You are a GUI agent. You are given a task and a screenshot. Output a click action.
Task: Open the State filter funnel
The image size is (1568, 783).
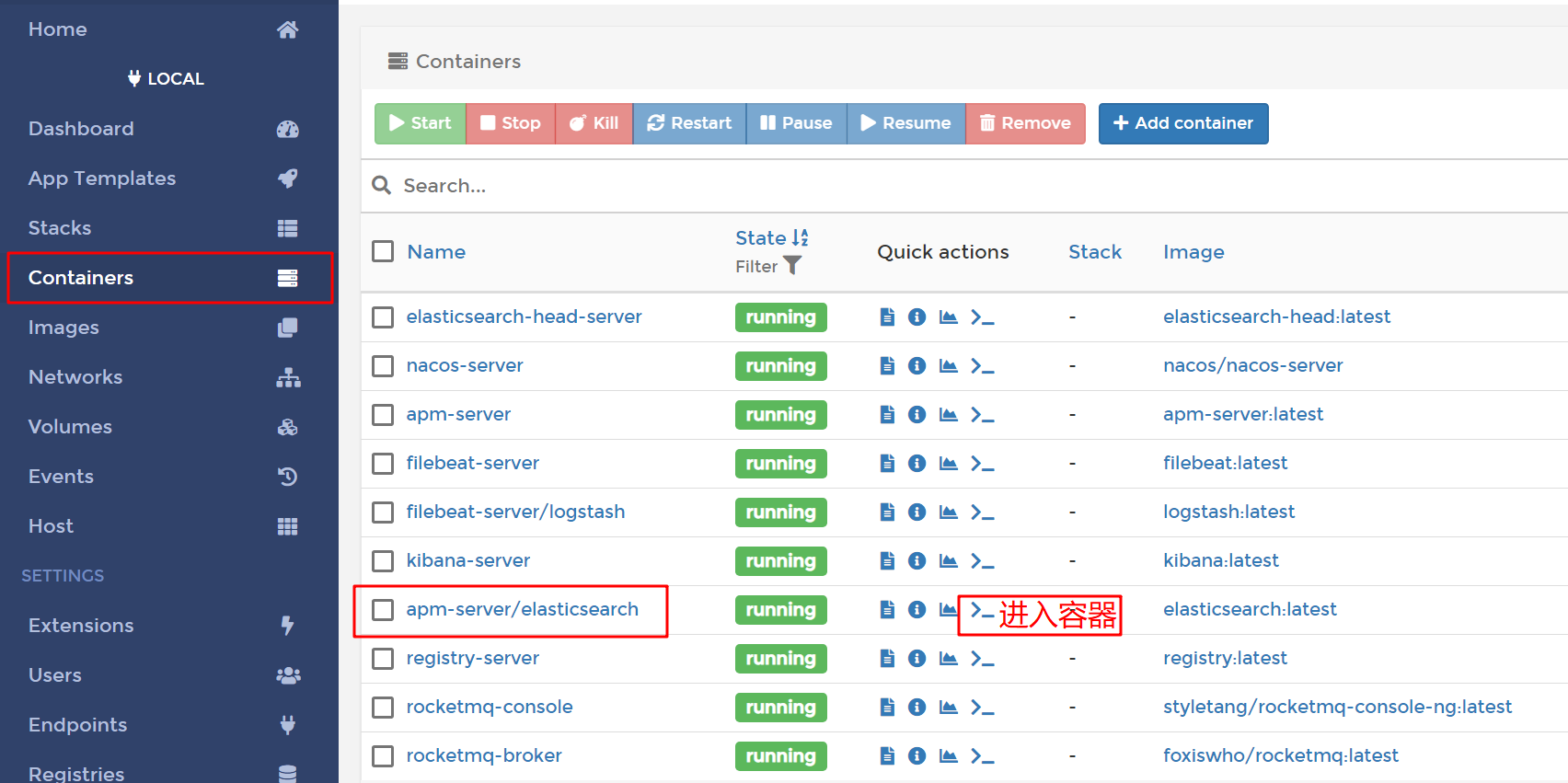(792, 266)
